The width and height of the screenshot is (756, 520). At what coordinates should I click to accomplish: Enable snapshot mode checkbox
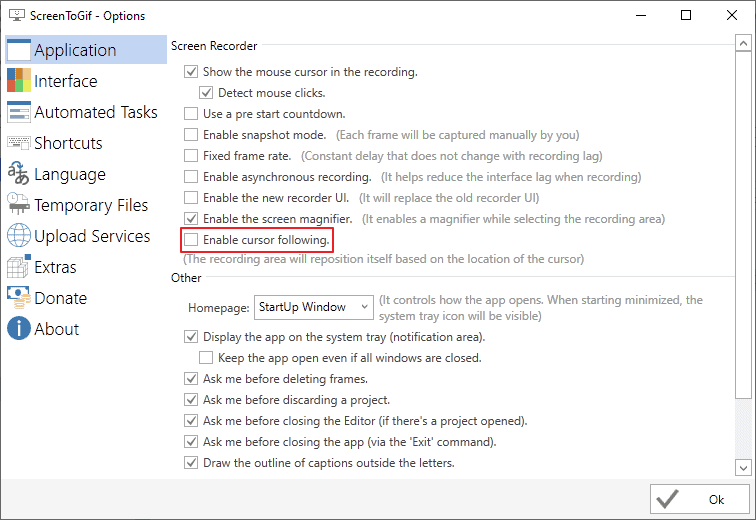click(191, 134)
